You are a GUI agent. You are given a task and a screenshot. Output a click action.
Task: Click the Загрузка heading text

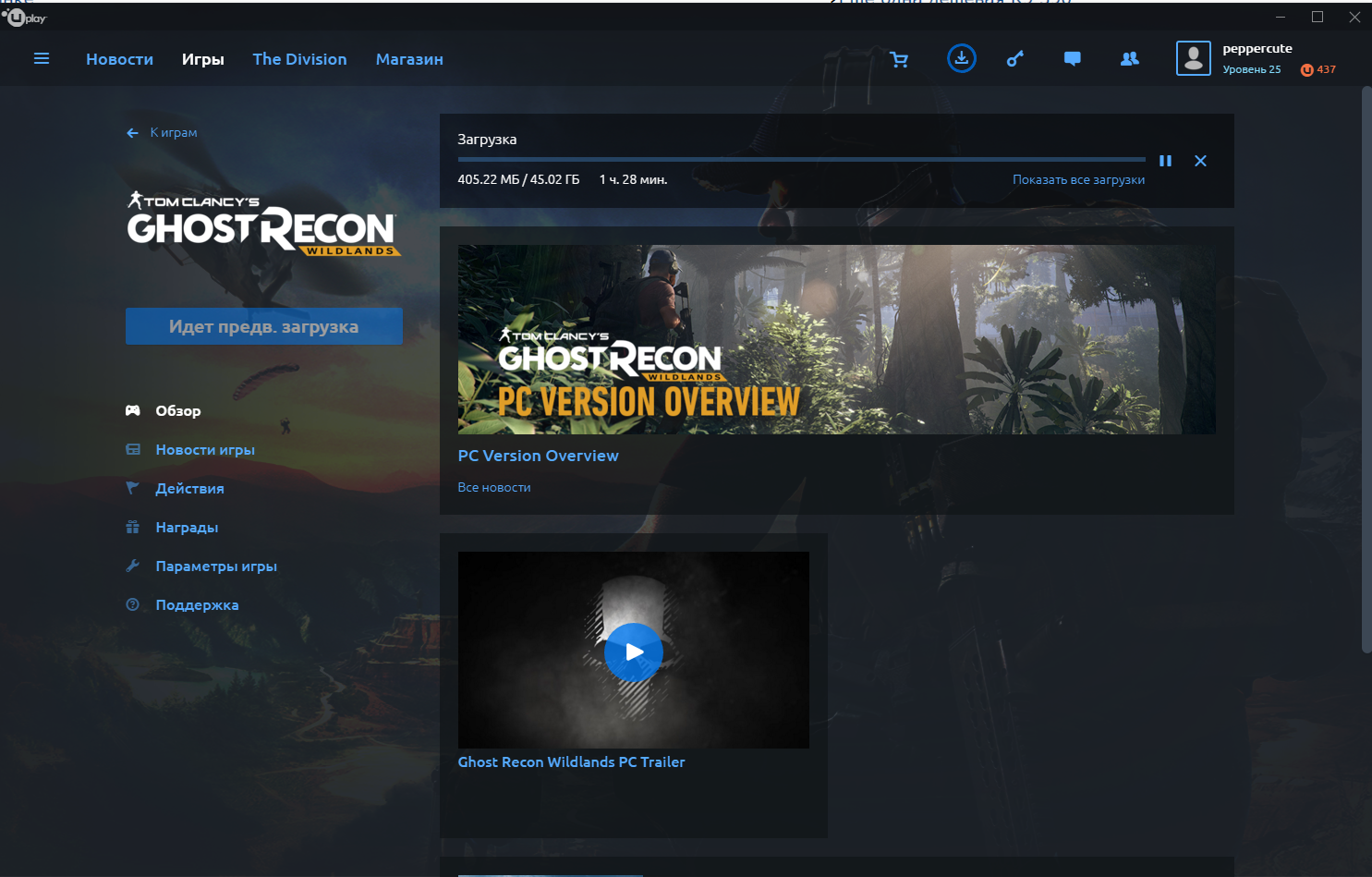487,140
